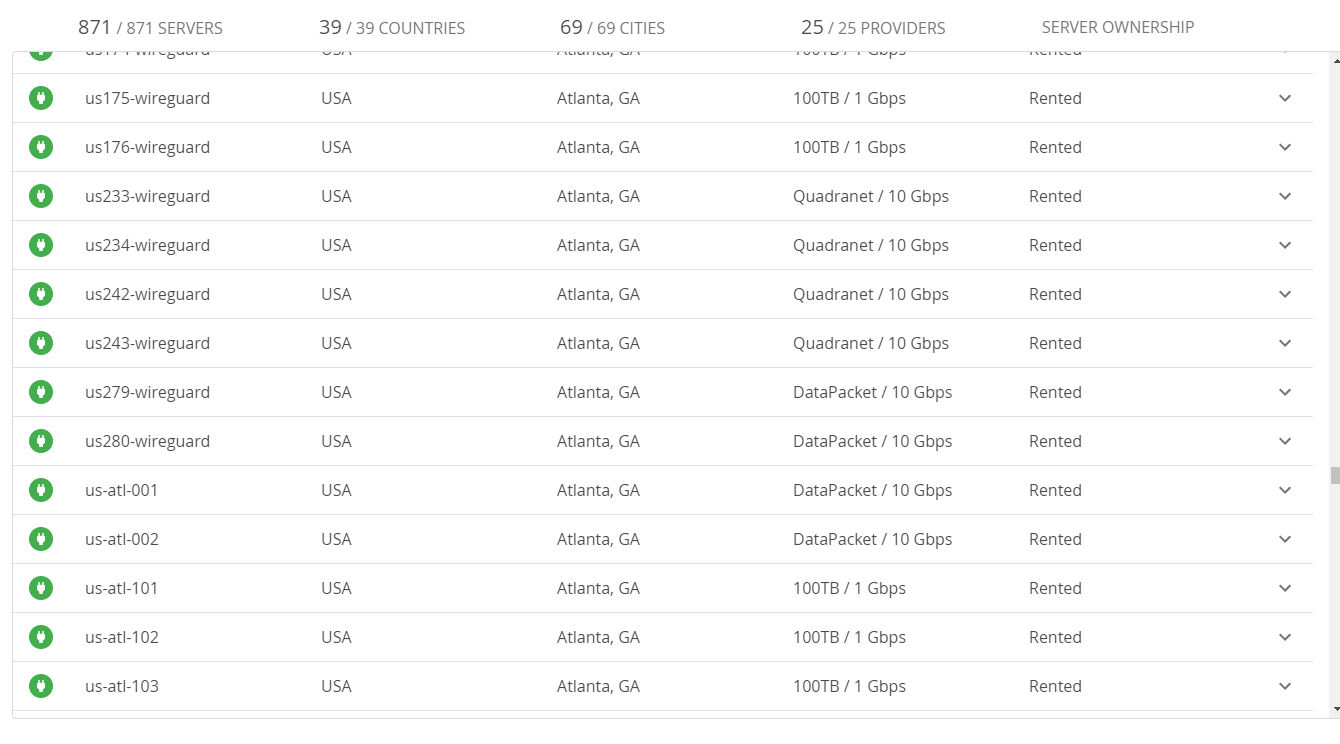Expand us-atl-002 server details chevron
The height and width of the screenshot is (744, 1340).
1285,539
